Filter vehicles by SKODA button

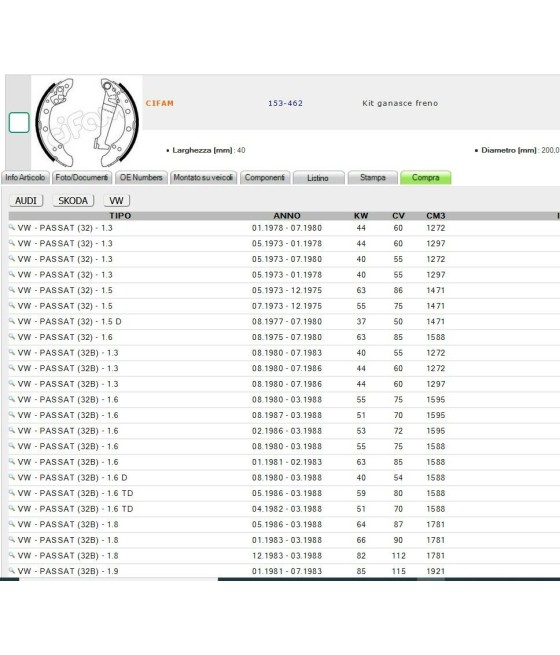click(73, 201)
